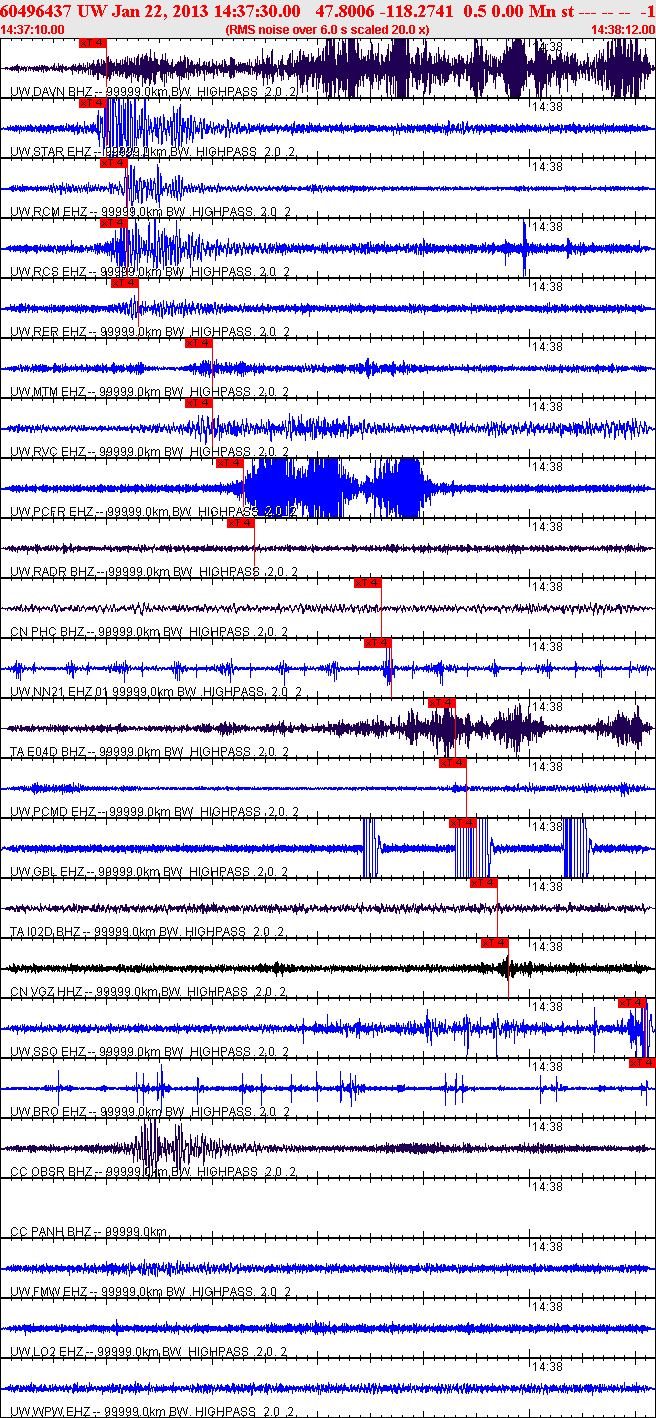
Task: Click the end time '14:38:12.00'
Action: (622, 29)
